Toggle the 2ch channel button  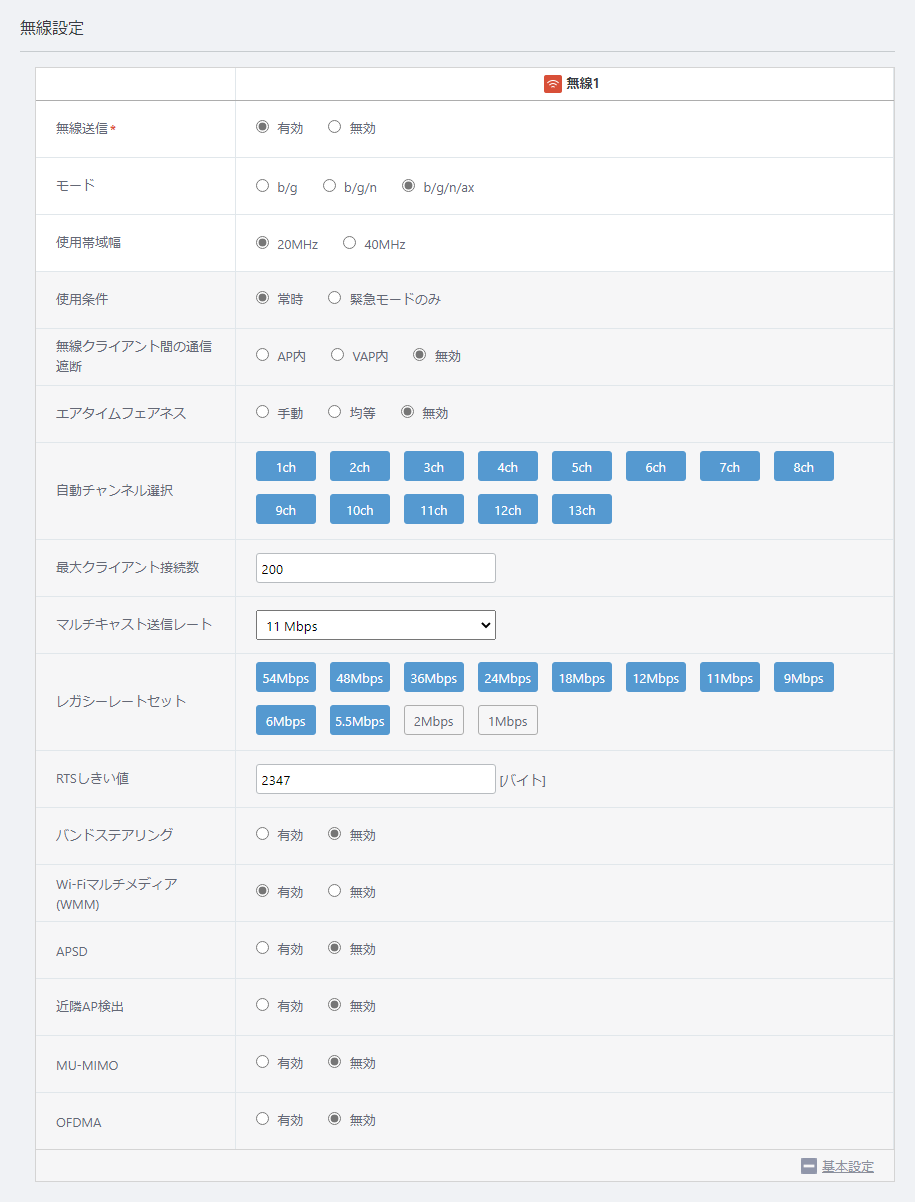click(360, 467)
